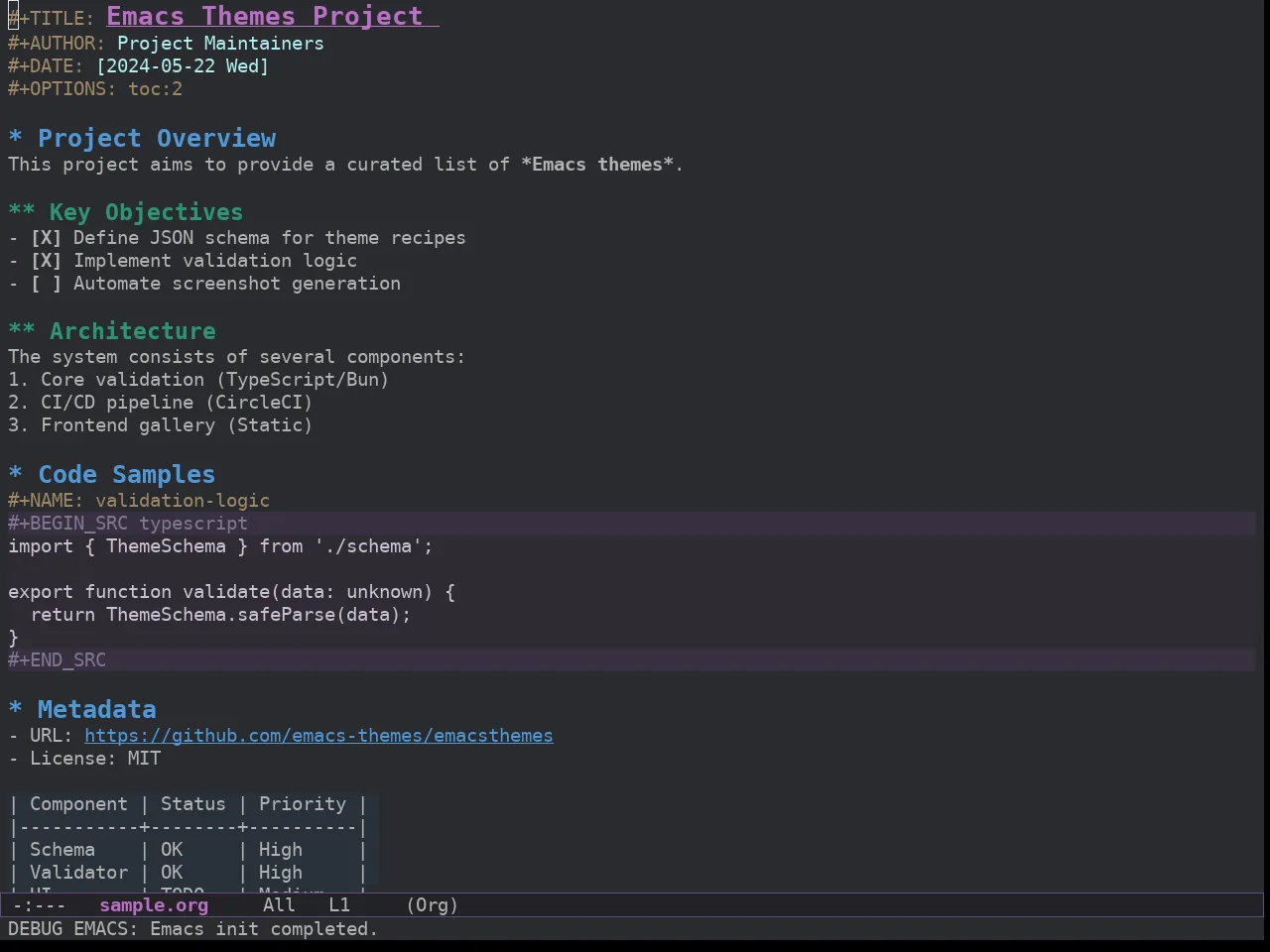Image resolution: width=1270 pixels, height=952 pixels.
Task: Click list item 'Core validation (TypeScript/Bun)'
Action: click(214, 380)
